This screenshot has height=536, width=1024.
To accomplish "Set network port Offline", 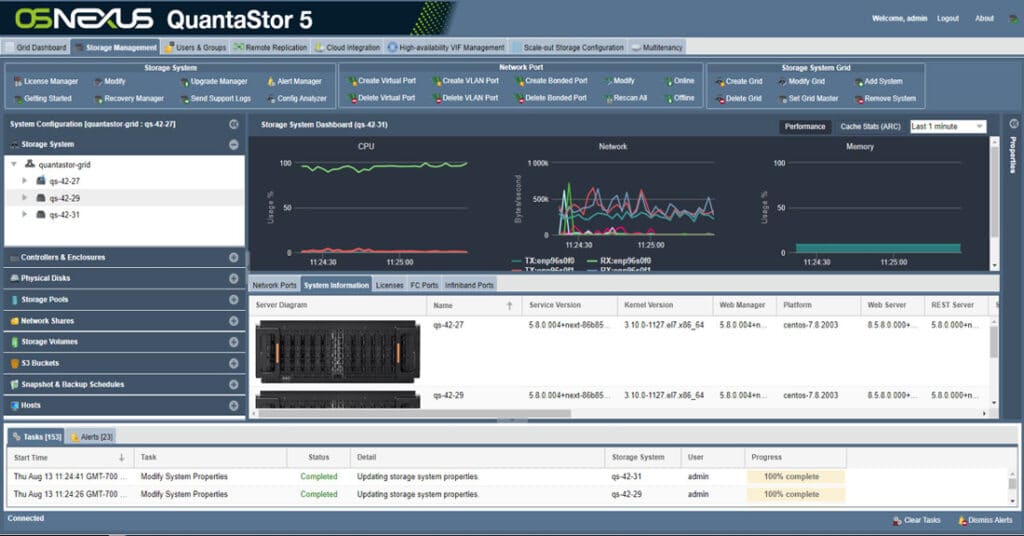I will click(679, 98).
